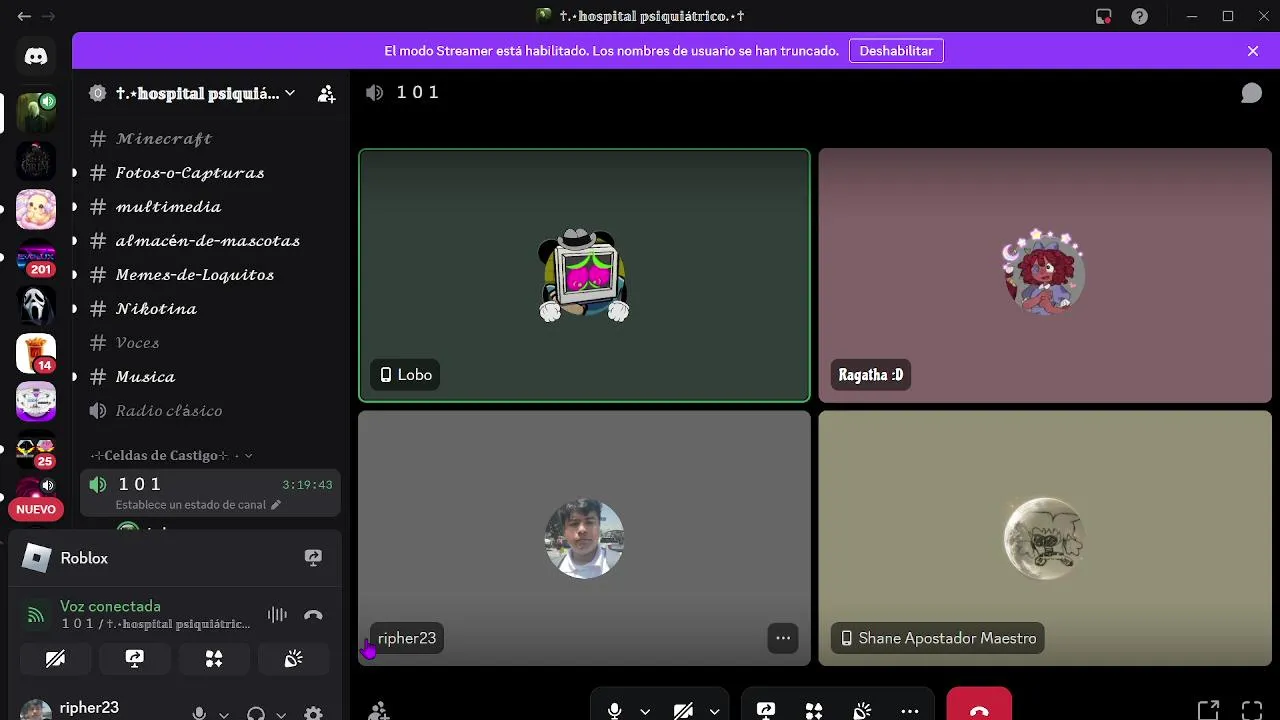The height and width of the screenshot is (720, 1280).
Task: Mute microphone in the user panel
Action: click(x=200, y=714)
